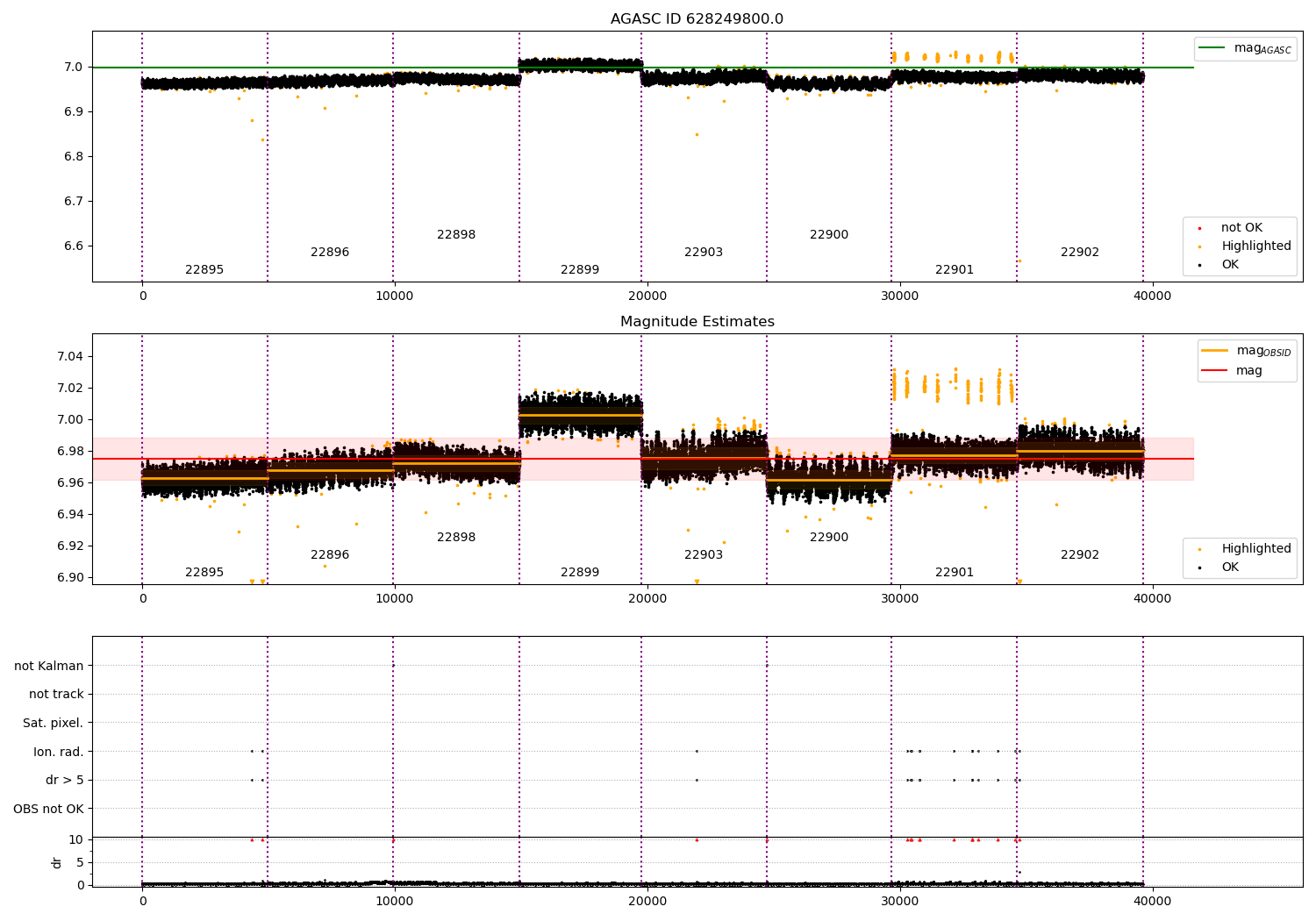Click the 'not Kalman' row label in the bottom plot
This screenshot has height=921, width=1316.
(x=49, y=666)
